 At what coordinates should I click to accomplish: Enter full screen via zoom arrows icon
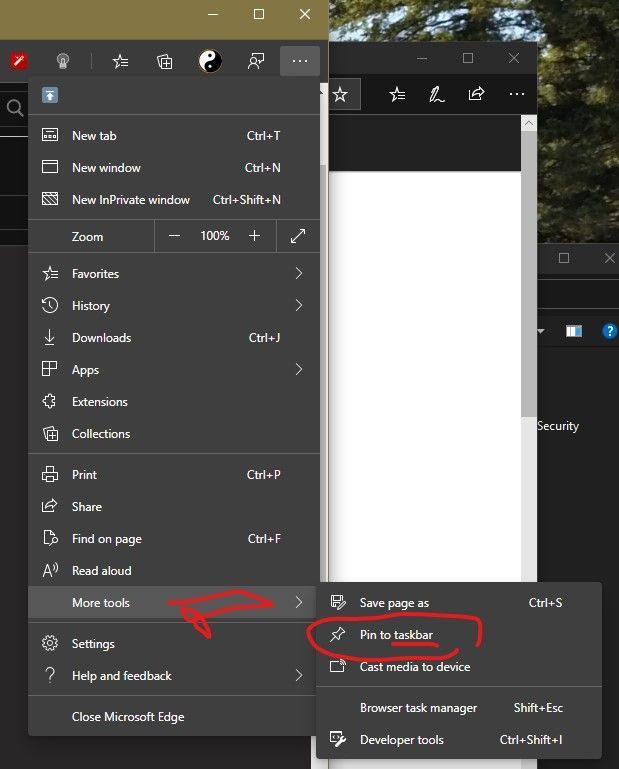(298, 236)
